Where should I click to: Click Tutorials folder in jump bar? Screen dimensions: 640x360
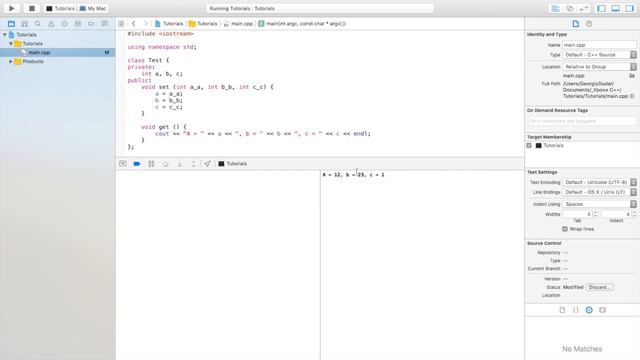203,24
